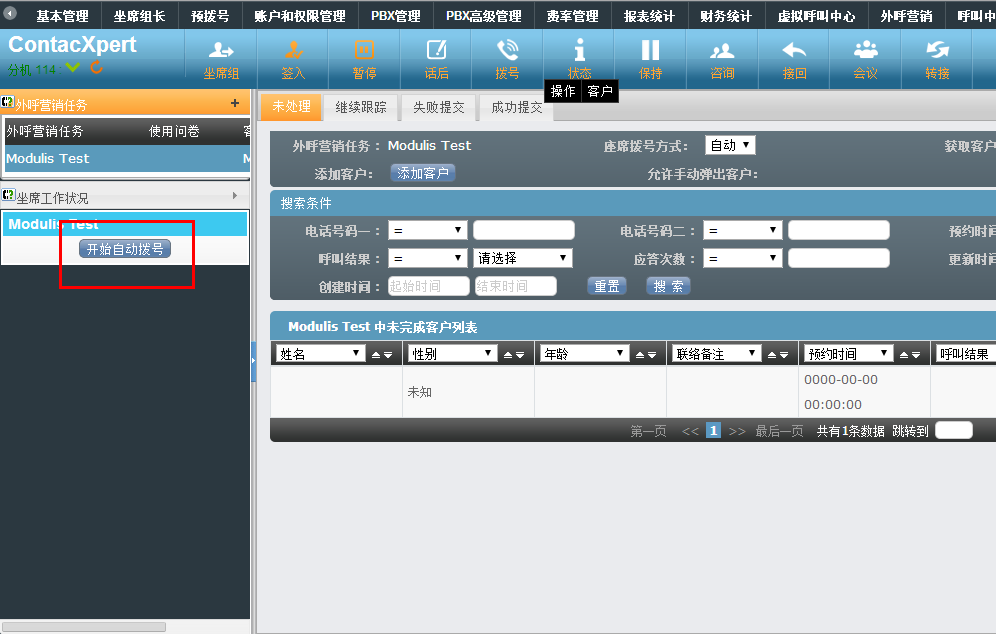
Task: Open the 请选择 call result dropdown
Action: (522, 258)
